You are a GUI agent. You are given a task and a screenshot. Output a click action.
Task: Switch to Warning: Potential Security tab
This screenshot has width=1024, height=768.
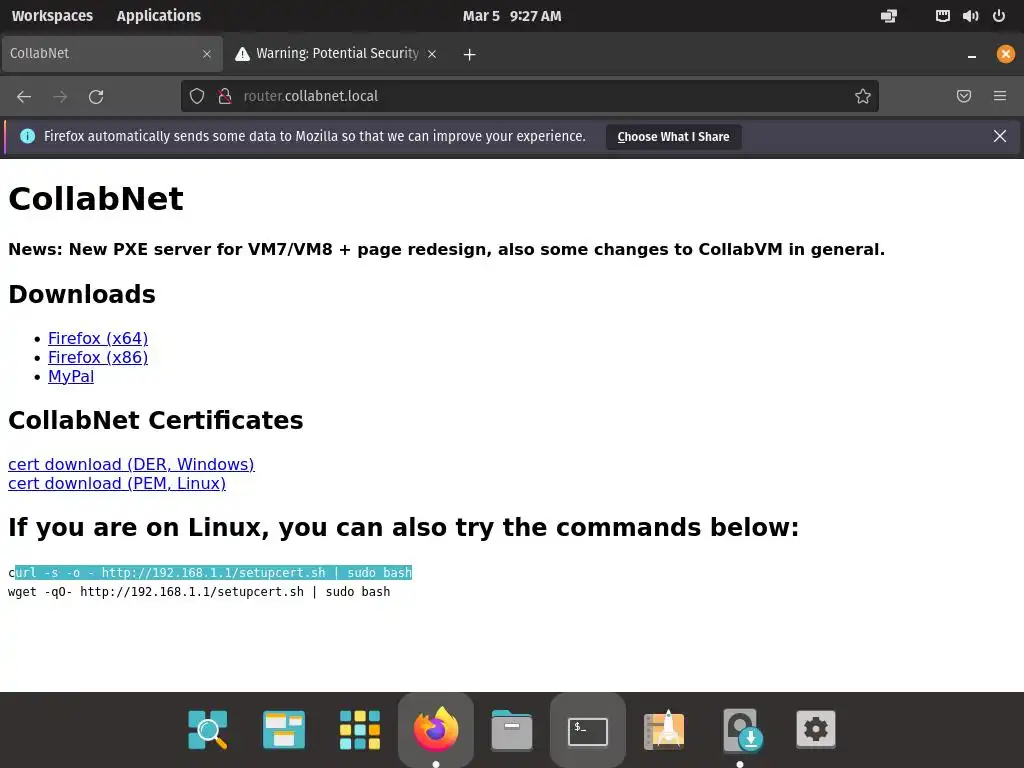click(x=337, y=54)
